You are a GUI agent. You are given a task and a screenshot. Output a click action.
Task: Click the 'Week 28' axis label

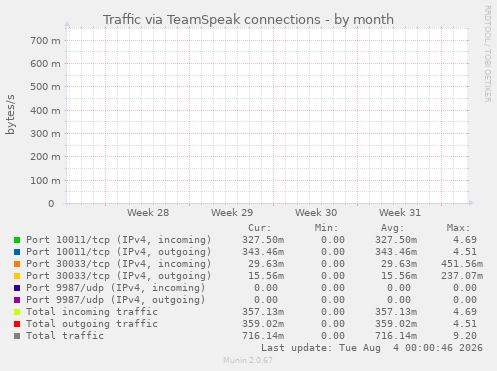[148, 213]
